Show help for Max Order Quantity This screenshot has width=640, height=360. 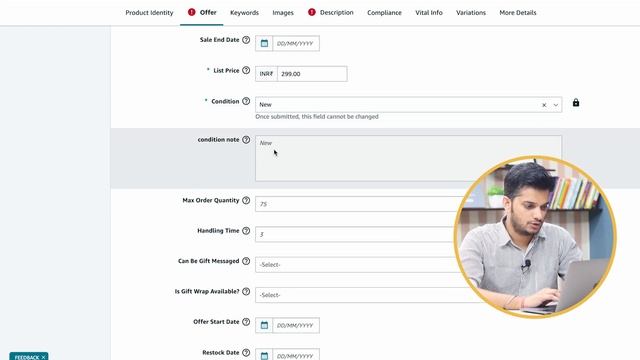(246, 200)
